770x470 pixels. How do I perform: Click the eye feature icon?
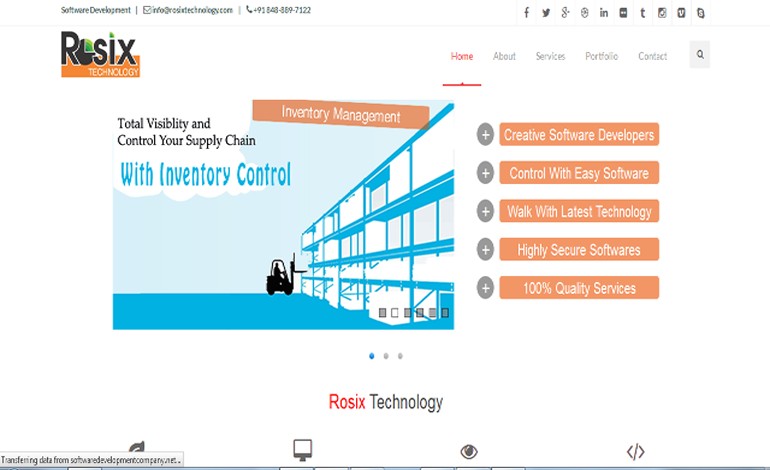point(469,451)
